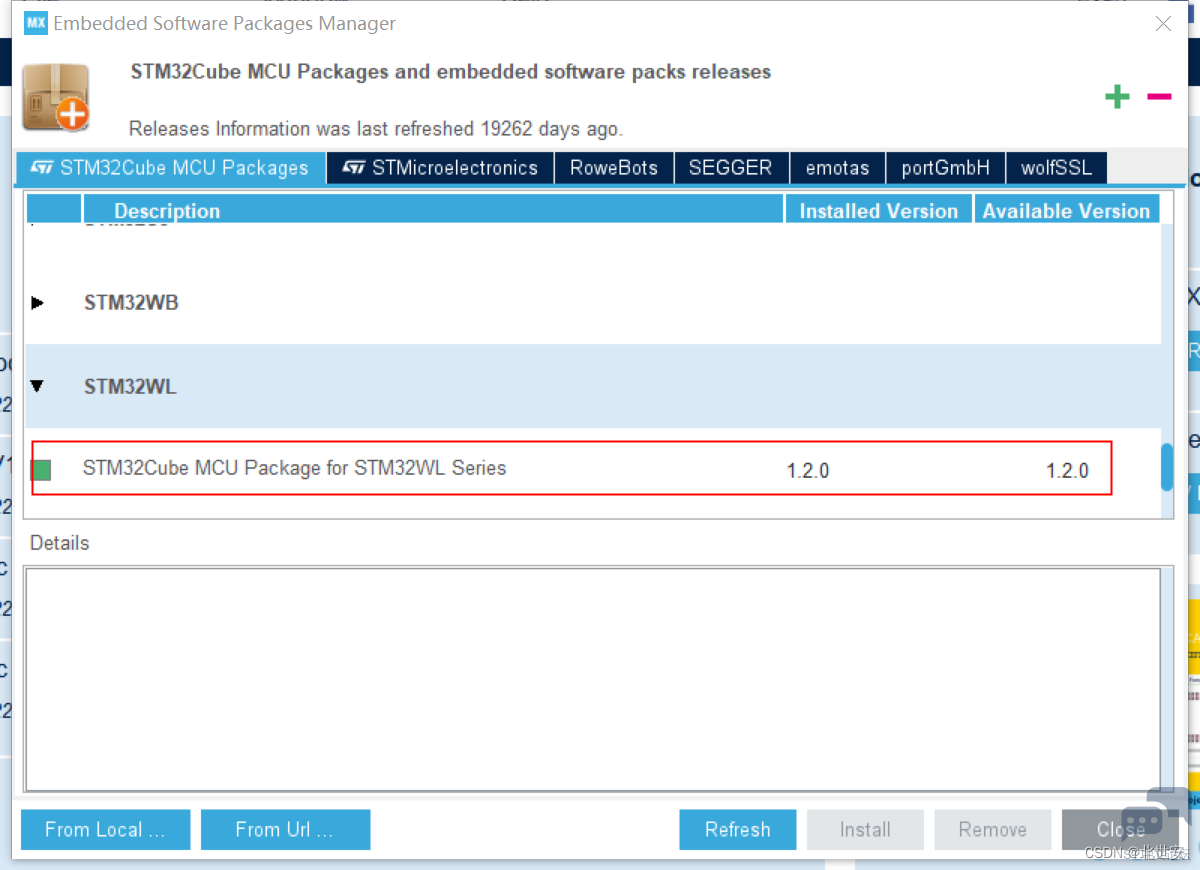The width and height of the screenshot is (1200, 870).
Task: Click the From Url ... button
Action: pos(285,829)
